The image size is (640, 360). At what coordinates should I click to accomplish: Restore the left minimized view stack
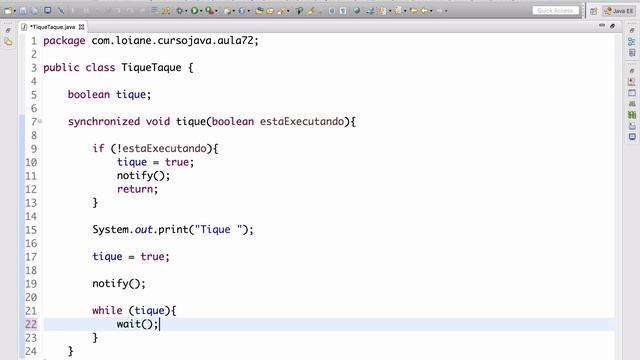coord(8,31)
